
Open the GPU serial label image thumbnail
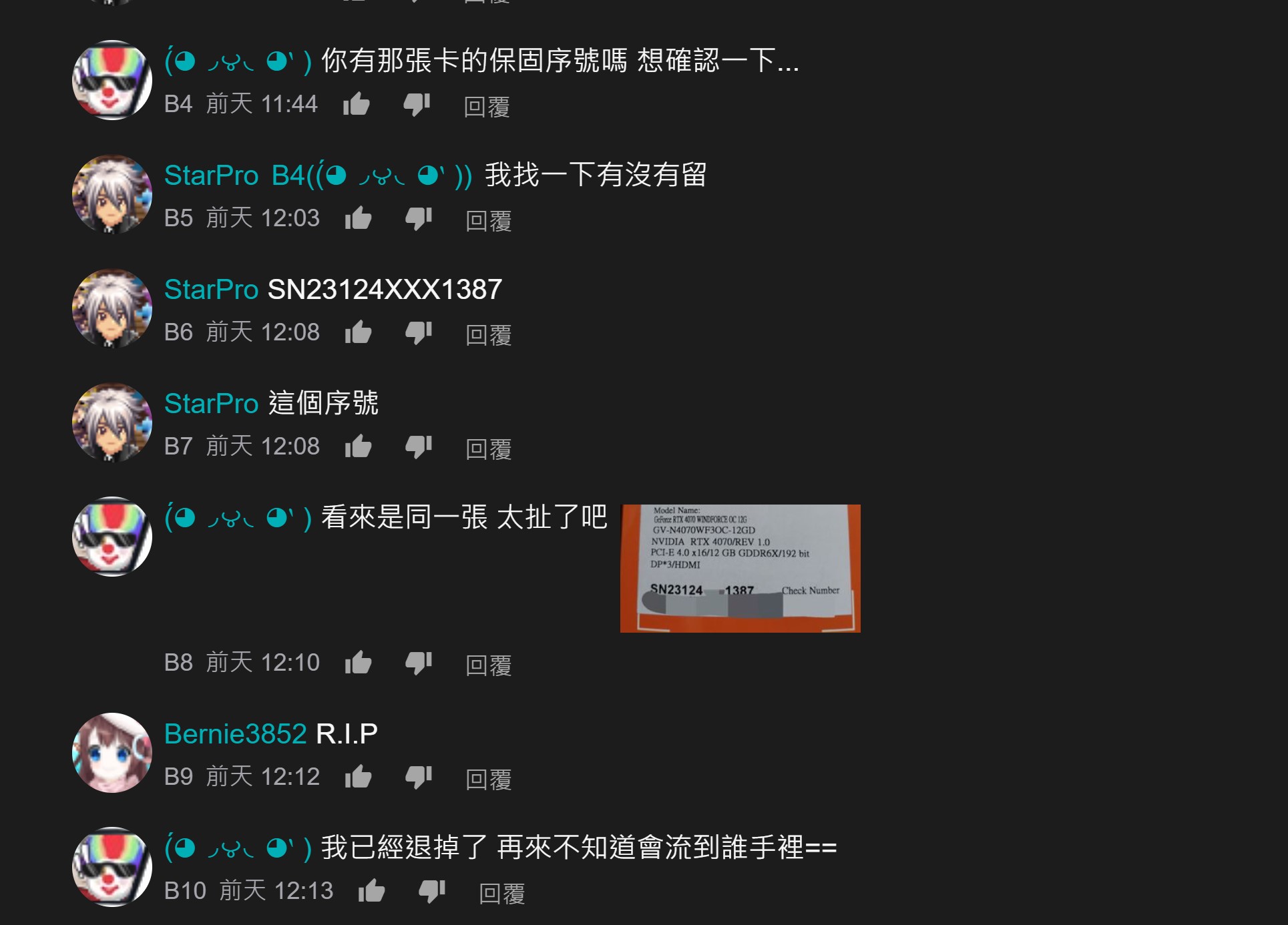[x=740, y=569]
